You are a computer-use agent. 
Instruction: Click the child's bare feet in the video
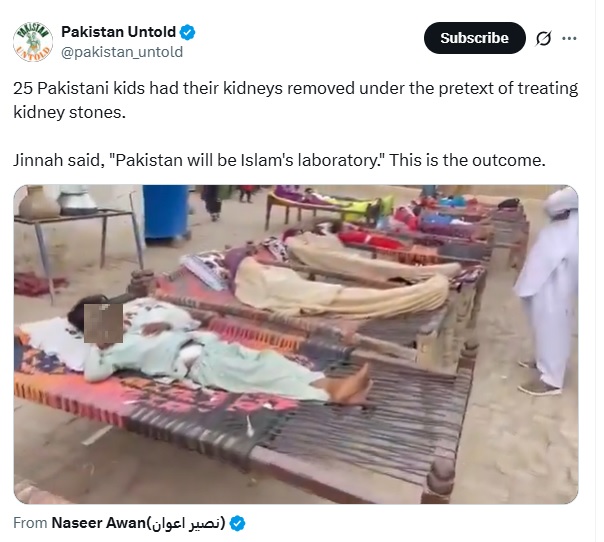point(349,386)
